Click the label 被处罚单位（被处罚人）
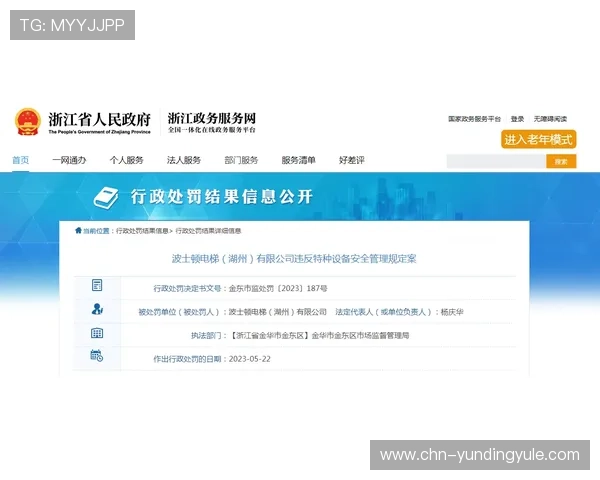This screenshot has height=480, width=600. 180,312
